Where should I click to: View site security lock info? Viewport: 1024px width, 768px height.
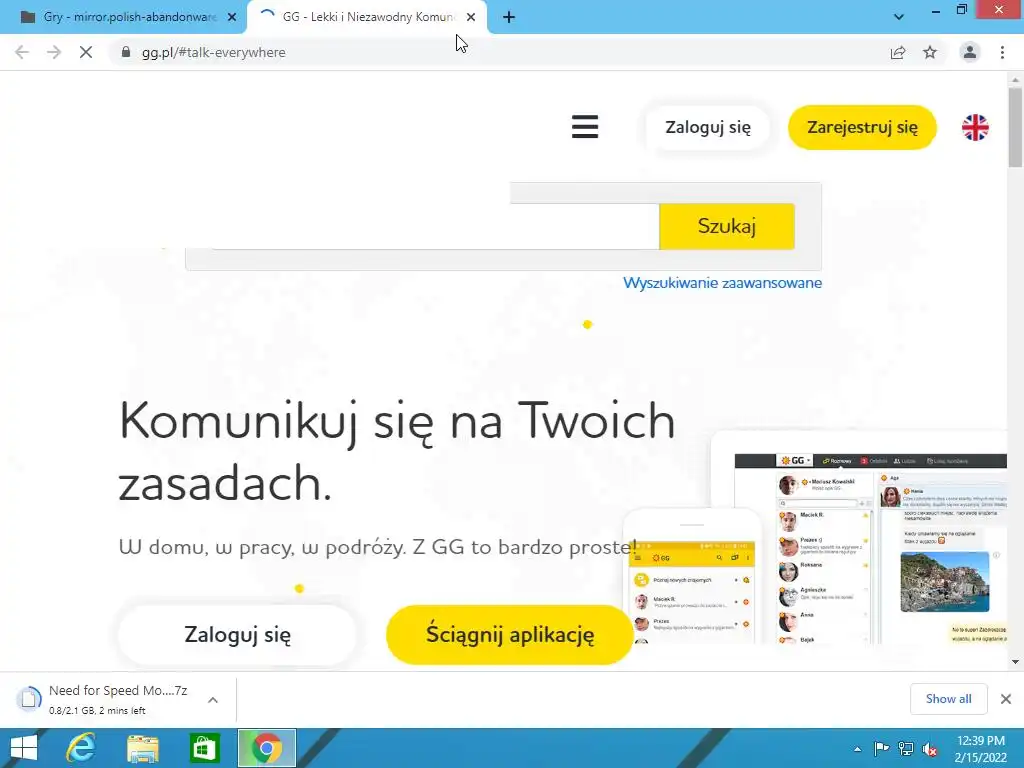[126, 52]
